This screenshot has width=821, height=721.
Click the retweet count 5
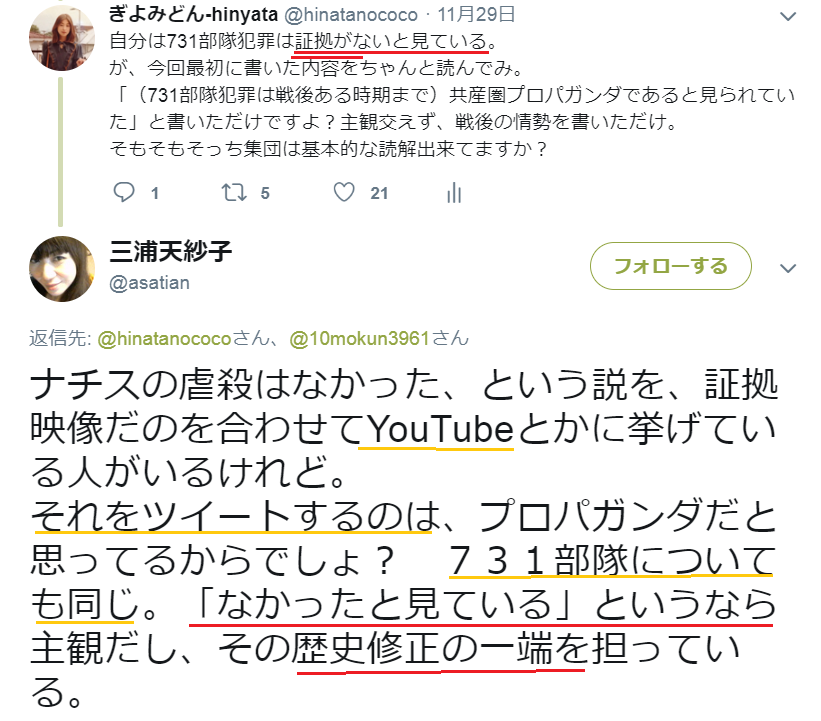click(265, 194)
